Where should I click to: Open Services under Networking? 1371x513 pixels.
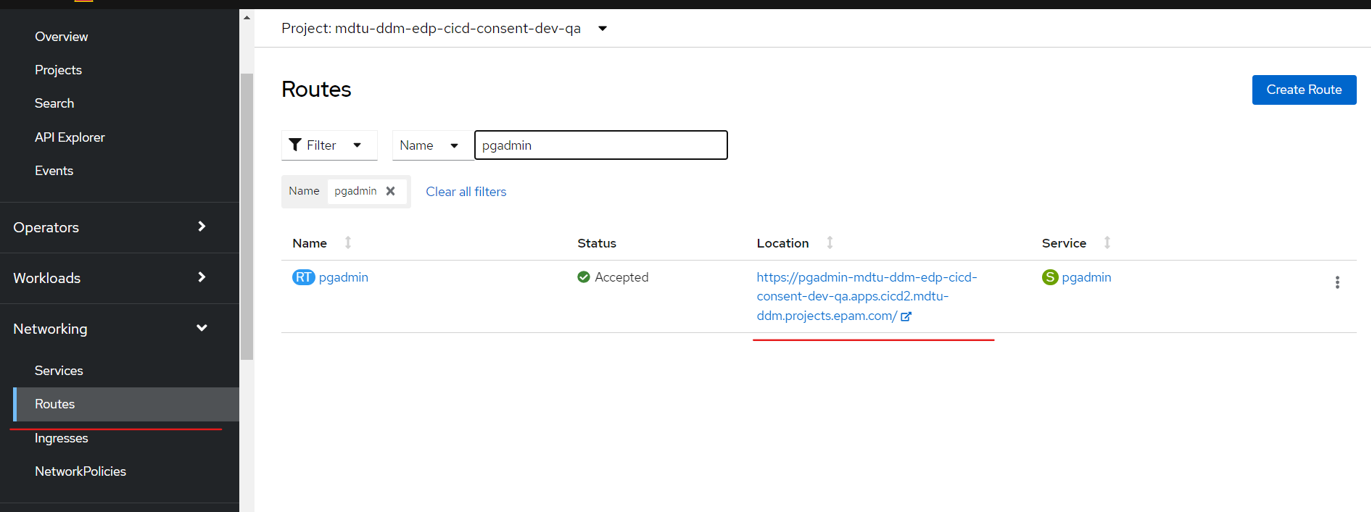click(58, 371)
